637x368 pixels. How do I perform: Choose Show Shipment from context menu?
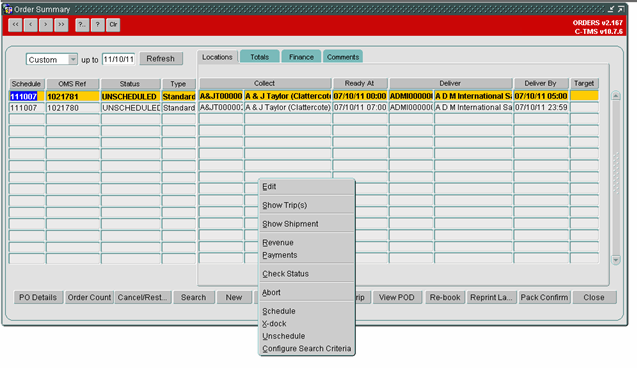tap(307, 224)
